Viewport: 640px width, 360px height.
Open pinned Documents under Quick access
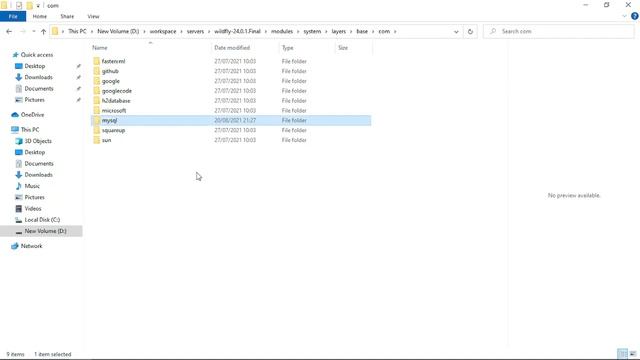coord(38,89)
